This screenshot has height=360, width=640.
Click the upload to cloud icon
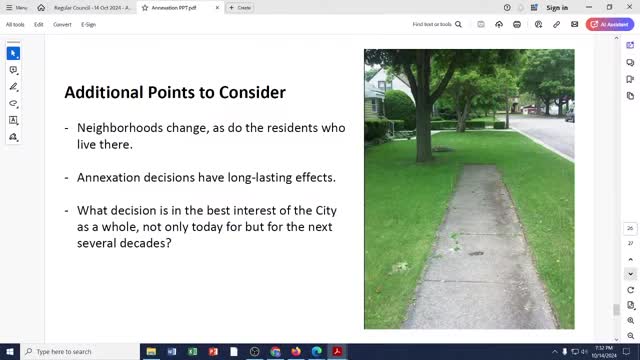pyautogui.click(x=499, y=24)
